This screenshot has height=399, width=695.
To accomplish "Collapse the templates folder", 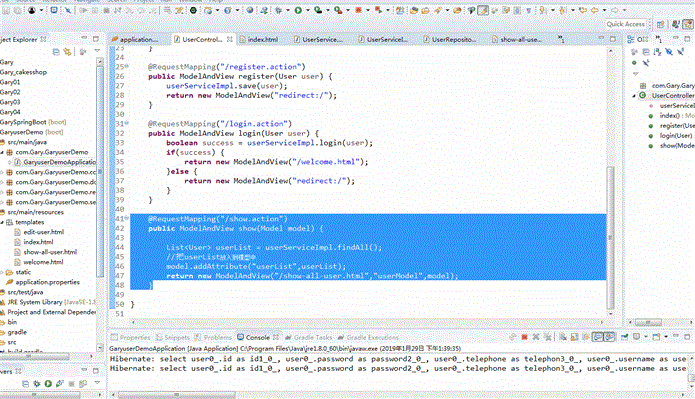I will tap(2, 222).
